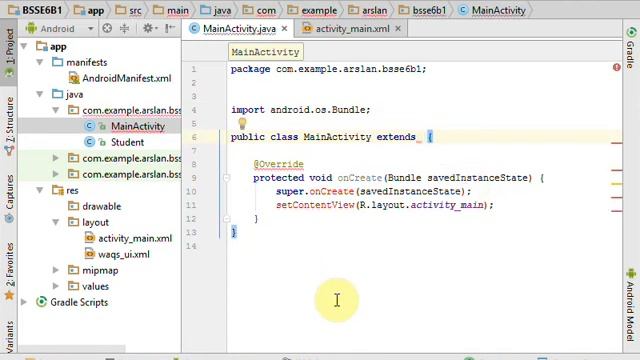640x360 pixels.
Task: Collapse the res folder
Action: point(40,190)
